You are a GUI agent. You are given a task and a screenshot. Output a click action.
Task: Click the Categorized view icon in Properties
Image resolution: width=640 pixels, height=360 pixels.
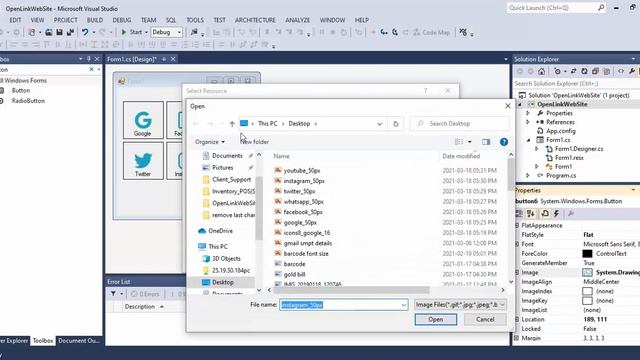click(519, 213)
